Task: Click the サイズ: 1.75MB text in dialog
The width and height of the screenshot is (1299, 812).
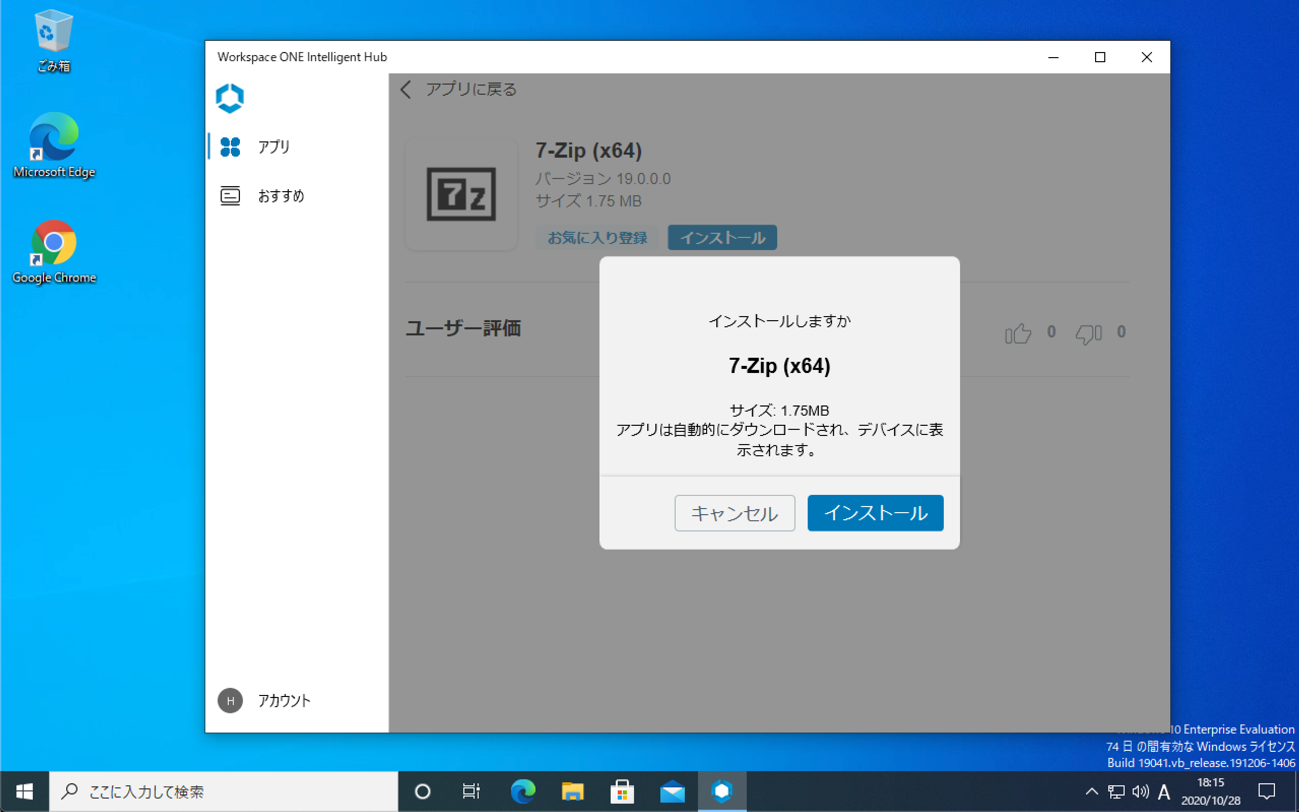Action: tap(779, 411)
